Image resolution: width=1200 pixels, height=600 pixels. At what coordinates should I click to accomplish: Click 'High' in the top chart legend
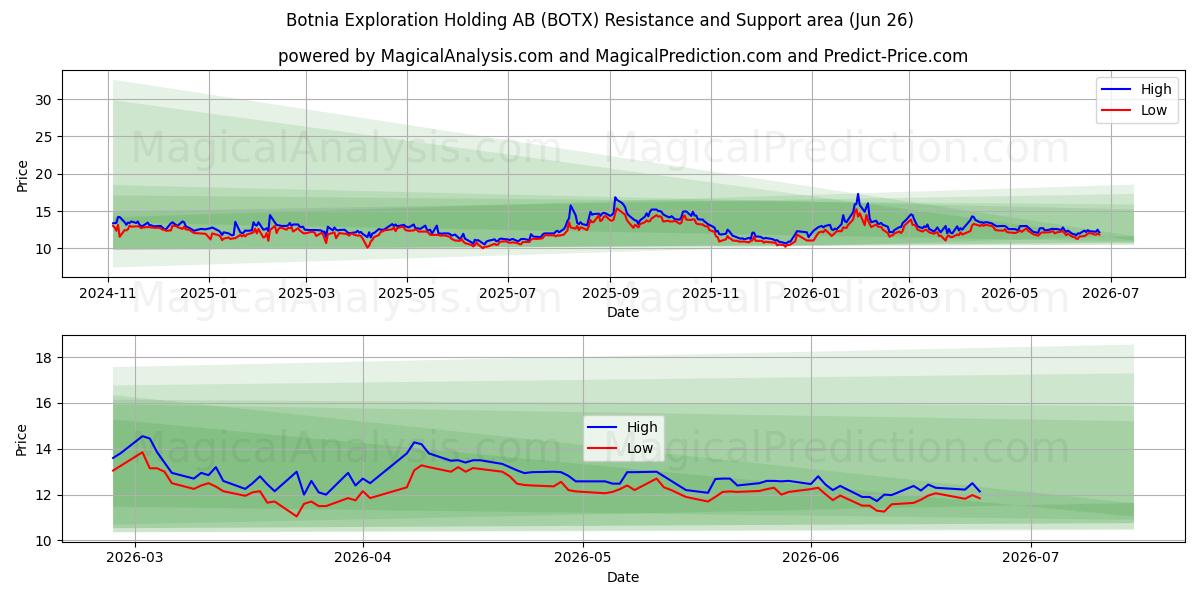1156,89
